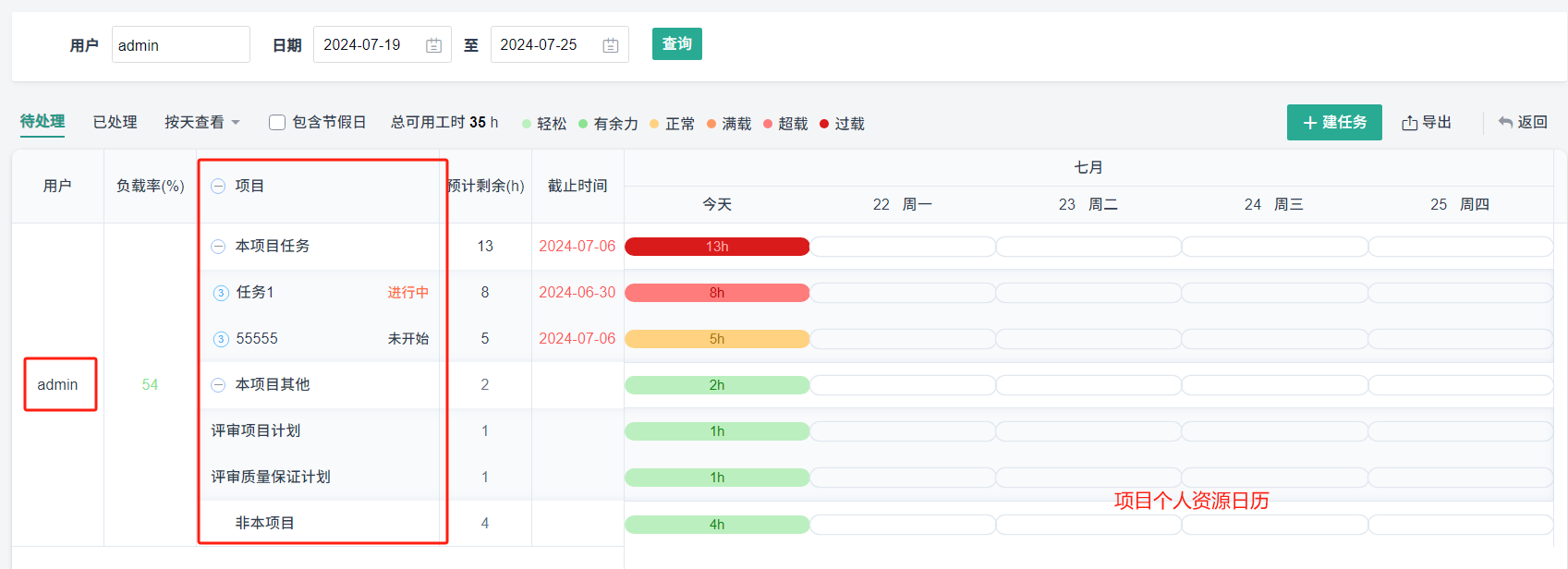The height and width of the screenshot is (569, 1568).
Task: Collapse all via 项目 header minus icon
Action: [x=218, y=186]
